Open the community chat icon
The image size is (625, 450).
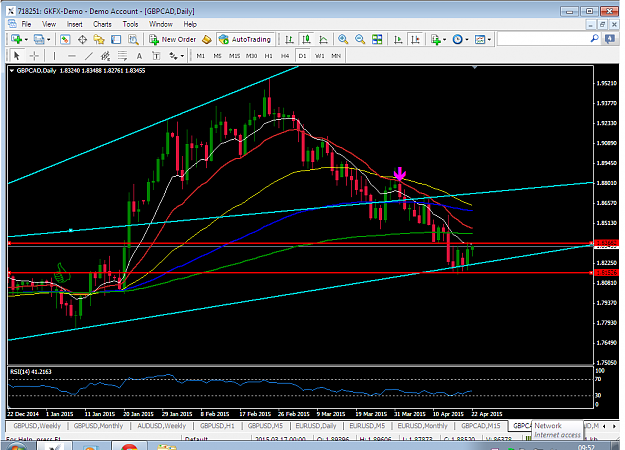point(609,39)
